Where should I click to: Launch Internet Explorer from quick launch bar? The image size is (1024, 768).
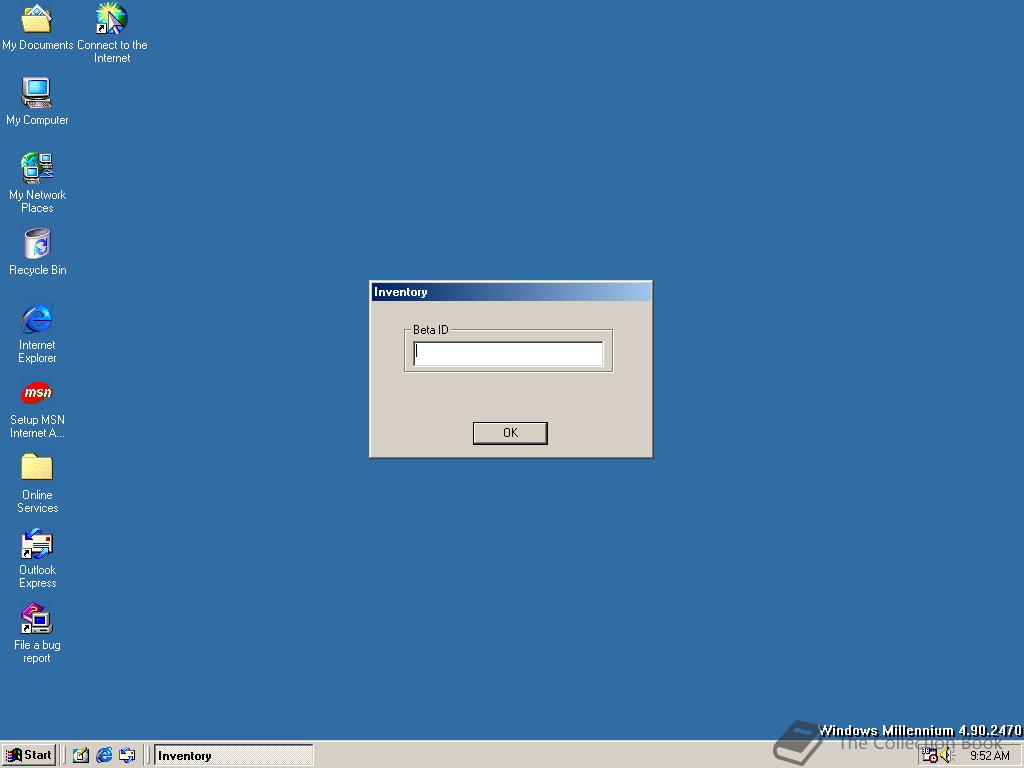click(104, 756)
